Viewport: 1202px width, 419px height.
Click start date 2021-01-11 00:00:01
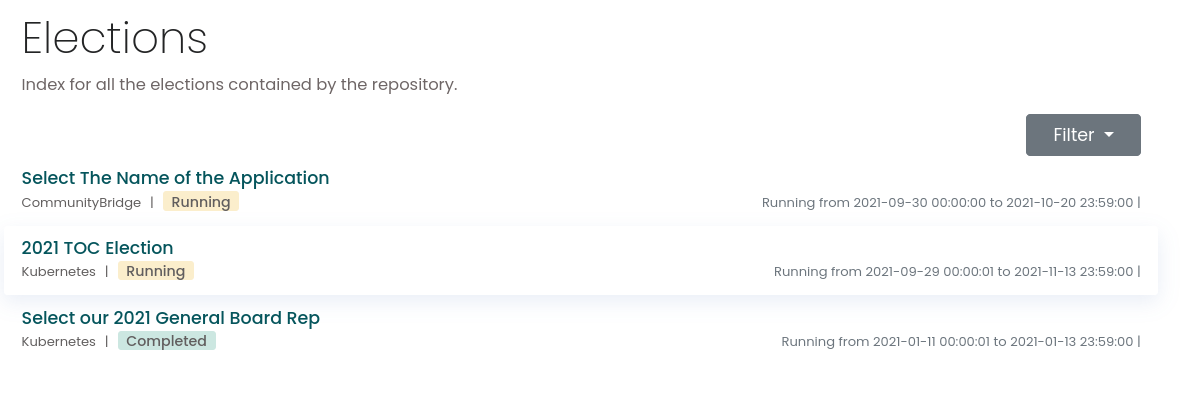pos(931,341)
